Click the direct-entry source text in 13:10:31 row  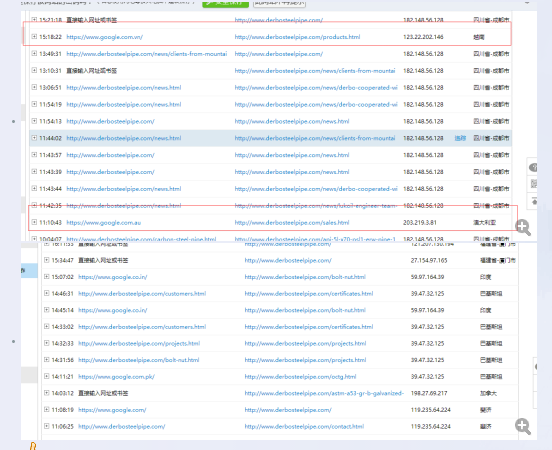(x=92, y=71)
